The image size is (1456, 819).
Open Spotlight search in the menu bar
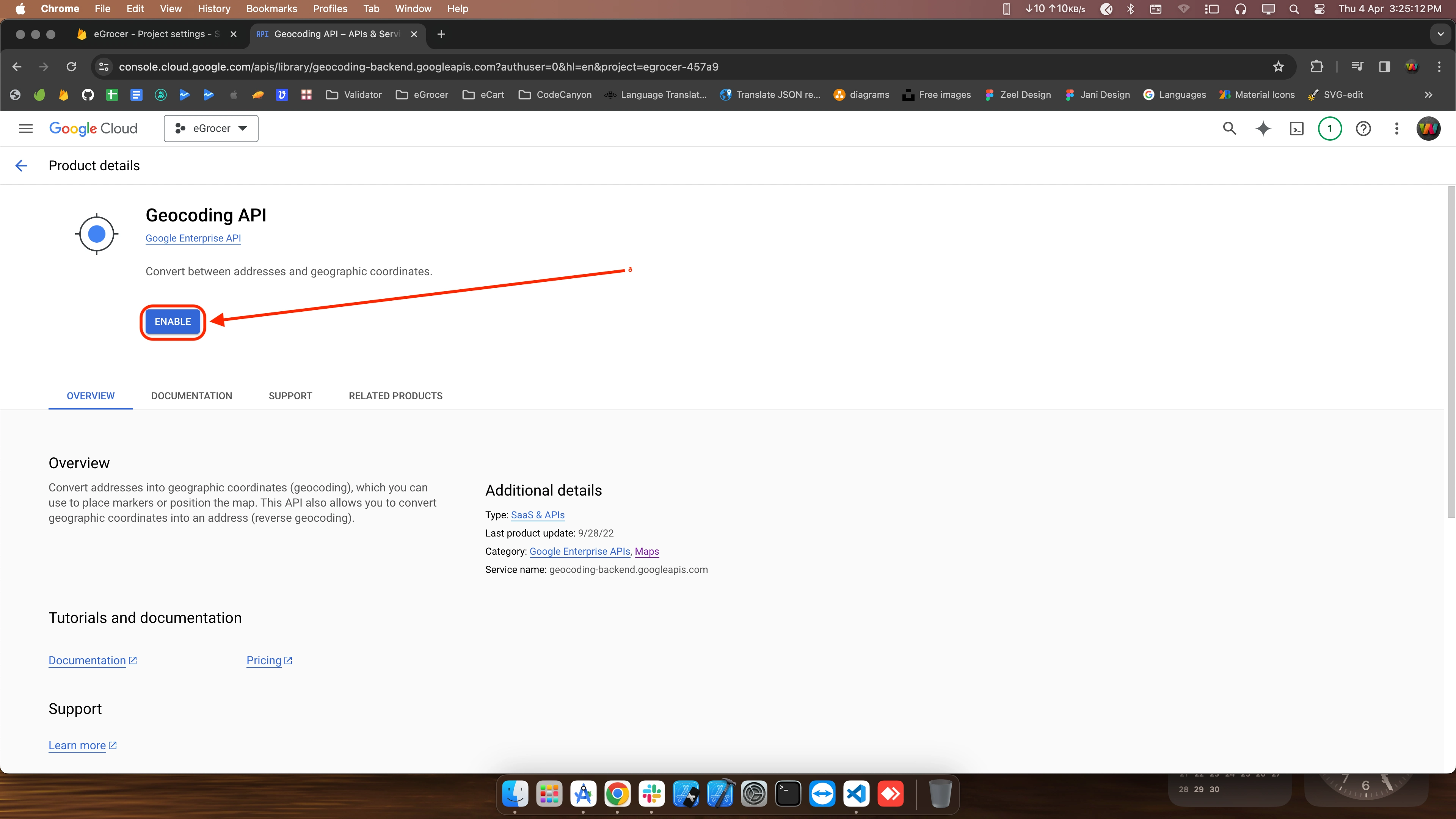1294,9
